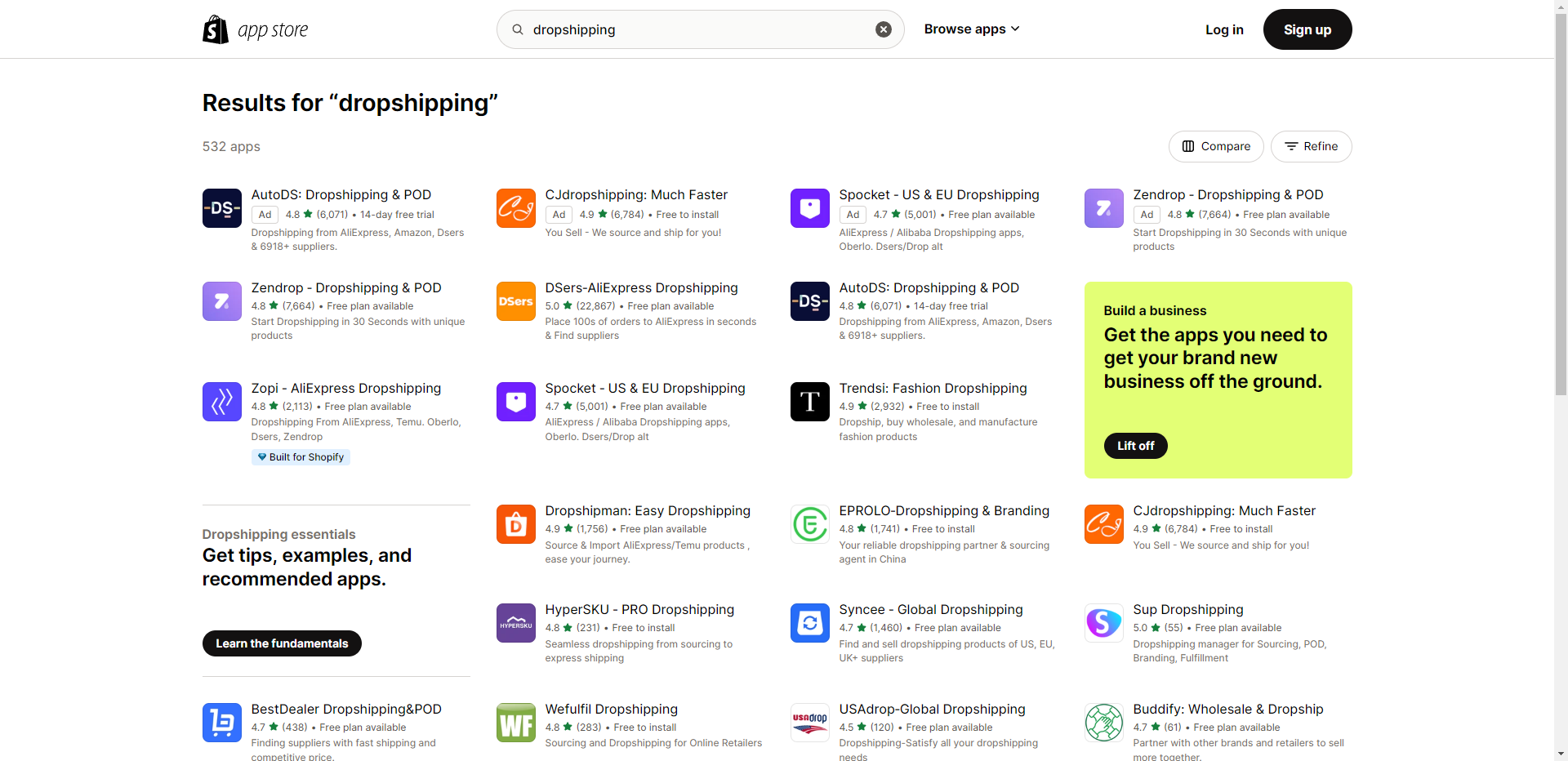Click the Syncee blue app icon
The image size is (1568, 761).
pyautogui.click(x=810, y=623)
